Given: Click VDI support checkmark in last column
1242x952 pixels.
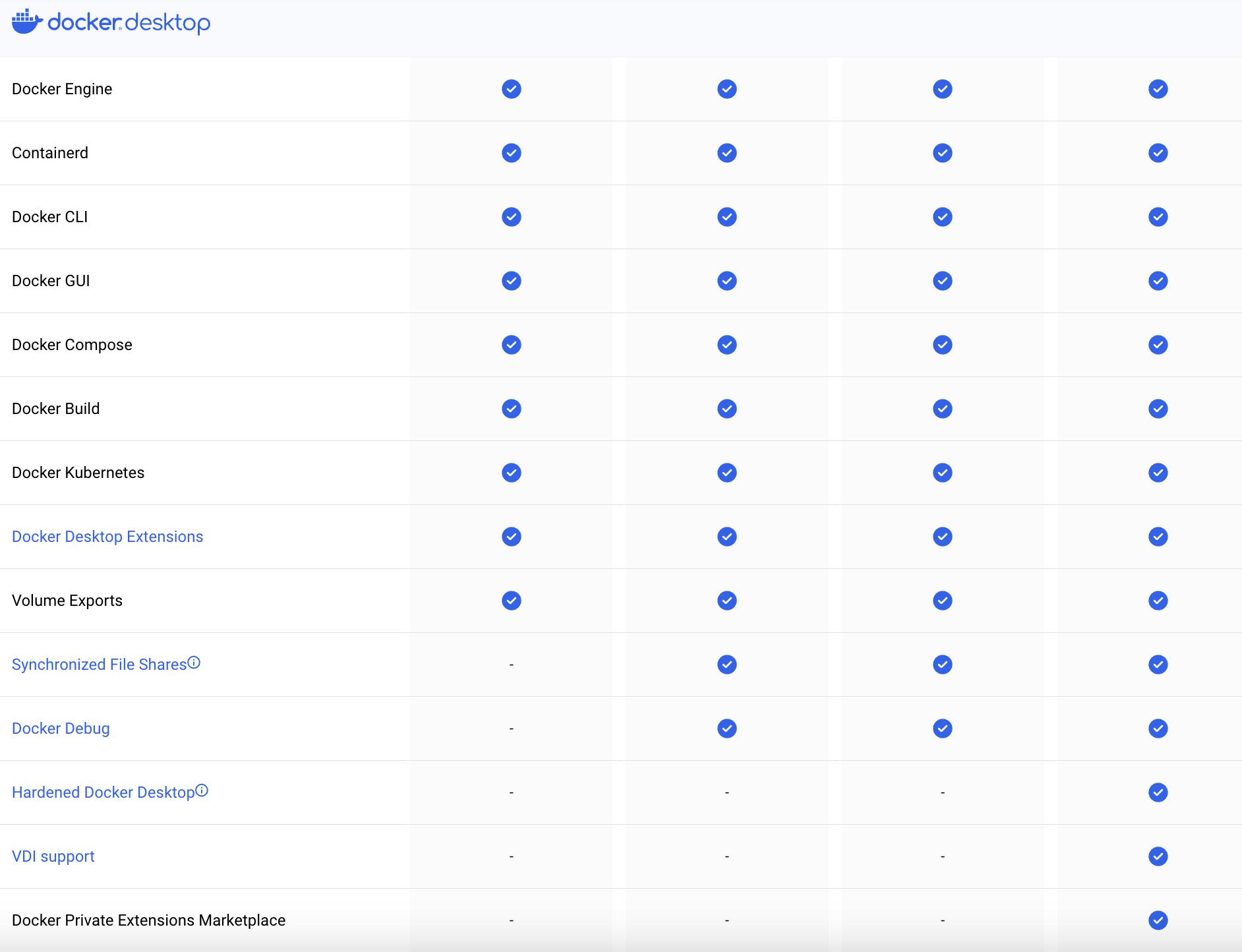Looking at the screenshot, I should 1158,856.
